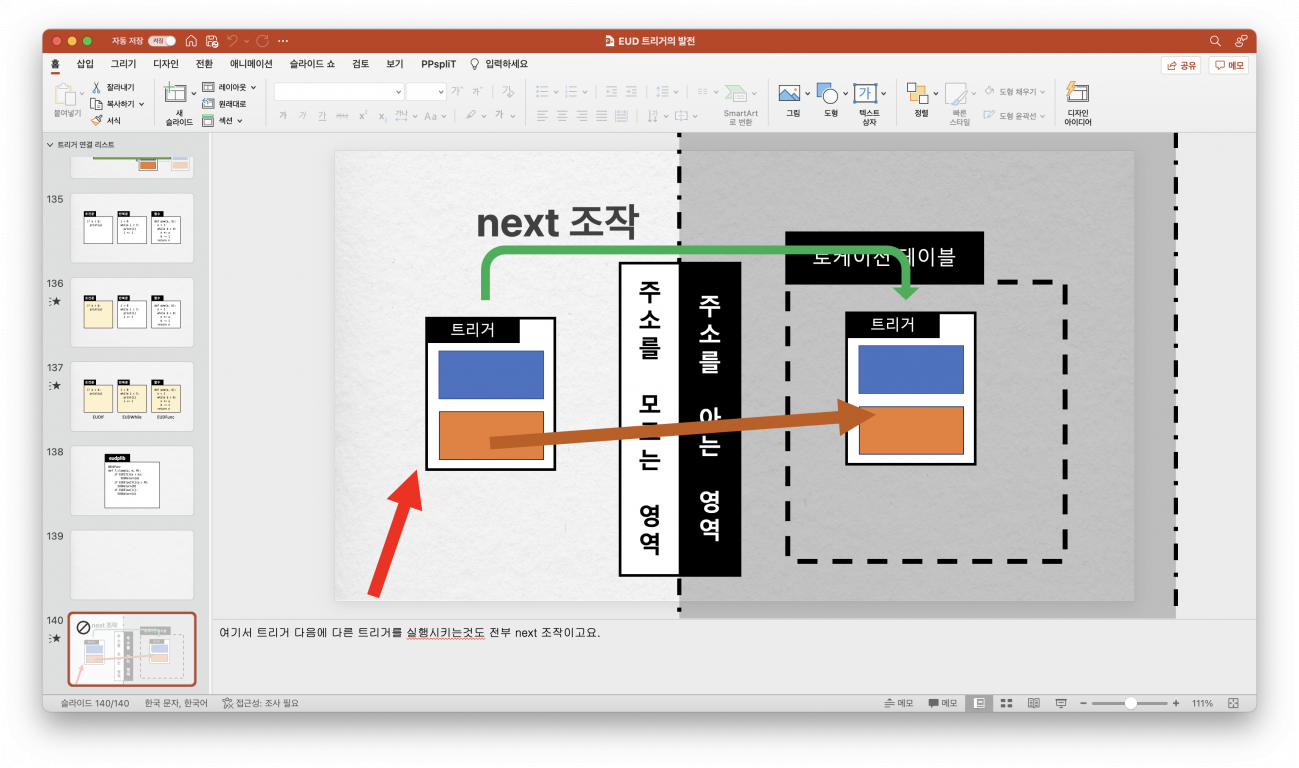Open the new slide dropdown arrow
1299x768 pixels.
pos(194,92)
